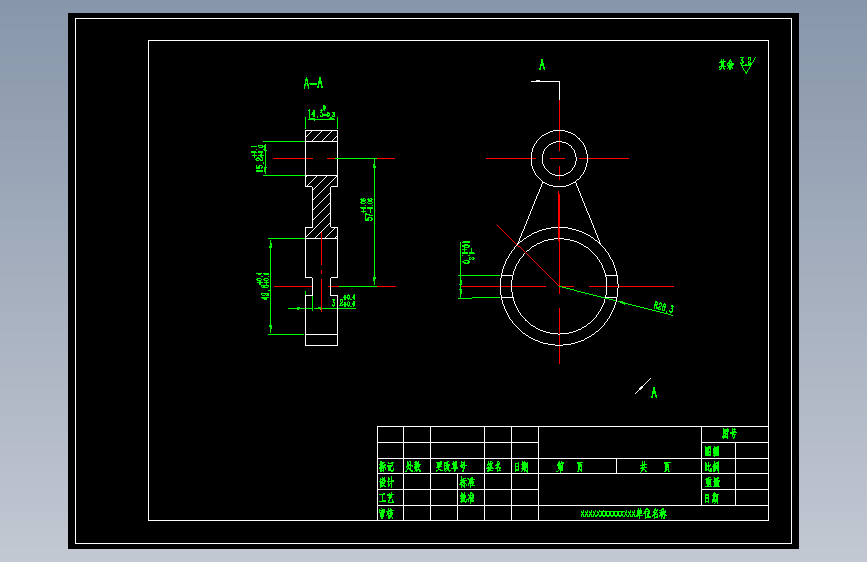867x562 pixels.
Task: Click the 工艺 row label
Action: [x=387, y=497]
